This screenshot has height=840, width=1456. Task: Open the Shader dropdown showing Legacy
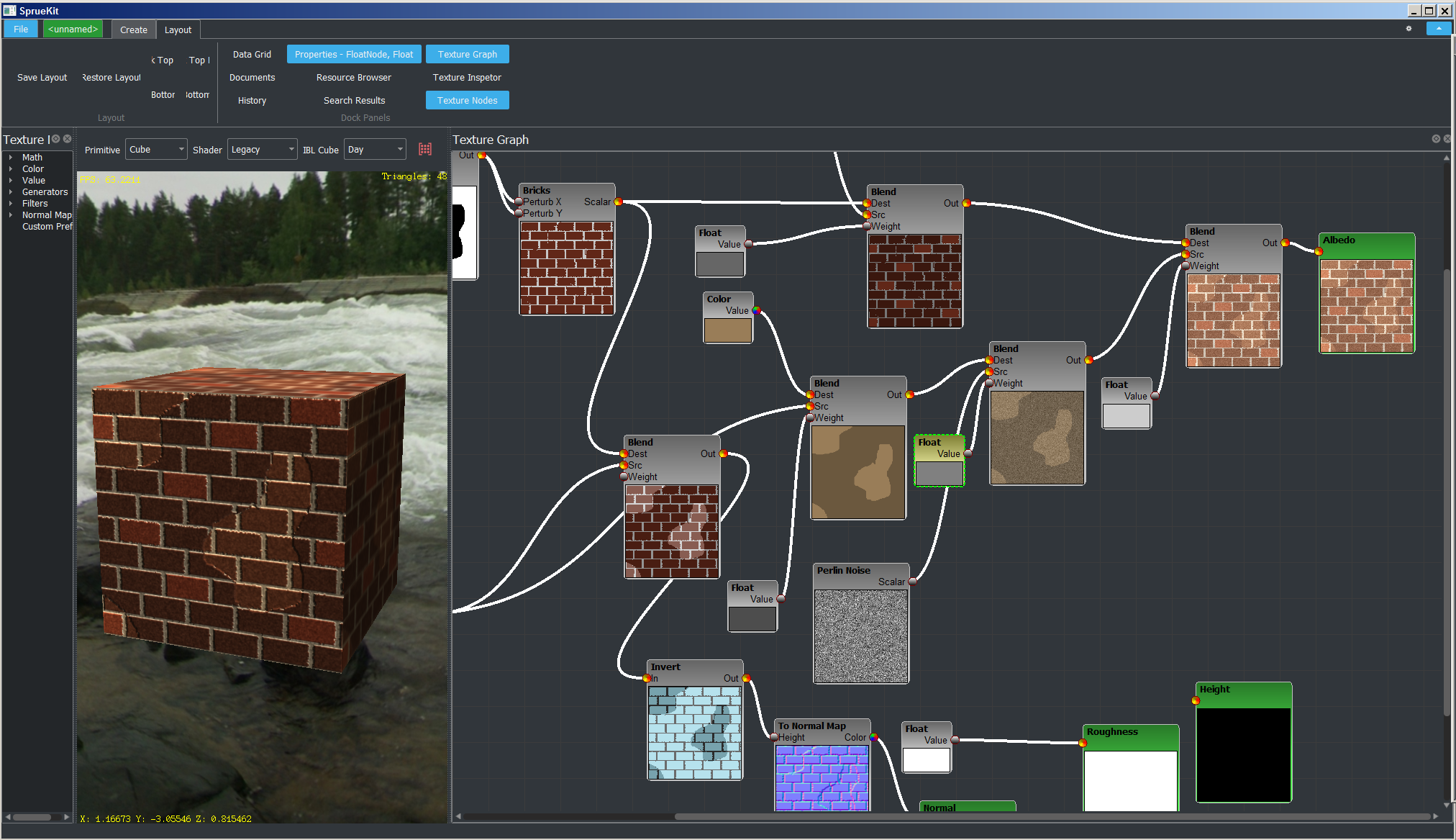[263, 149]
